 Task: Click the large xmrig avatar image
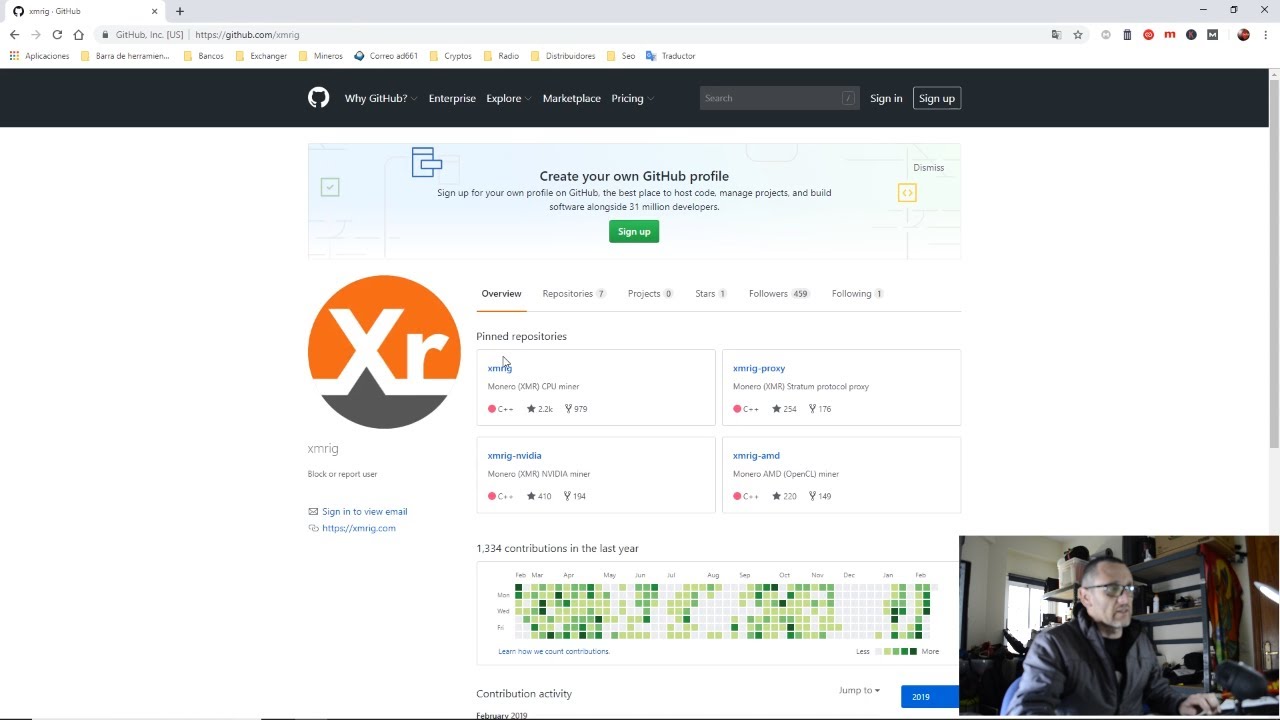(384, 352)
